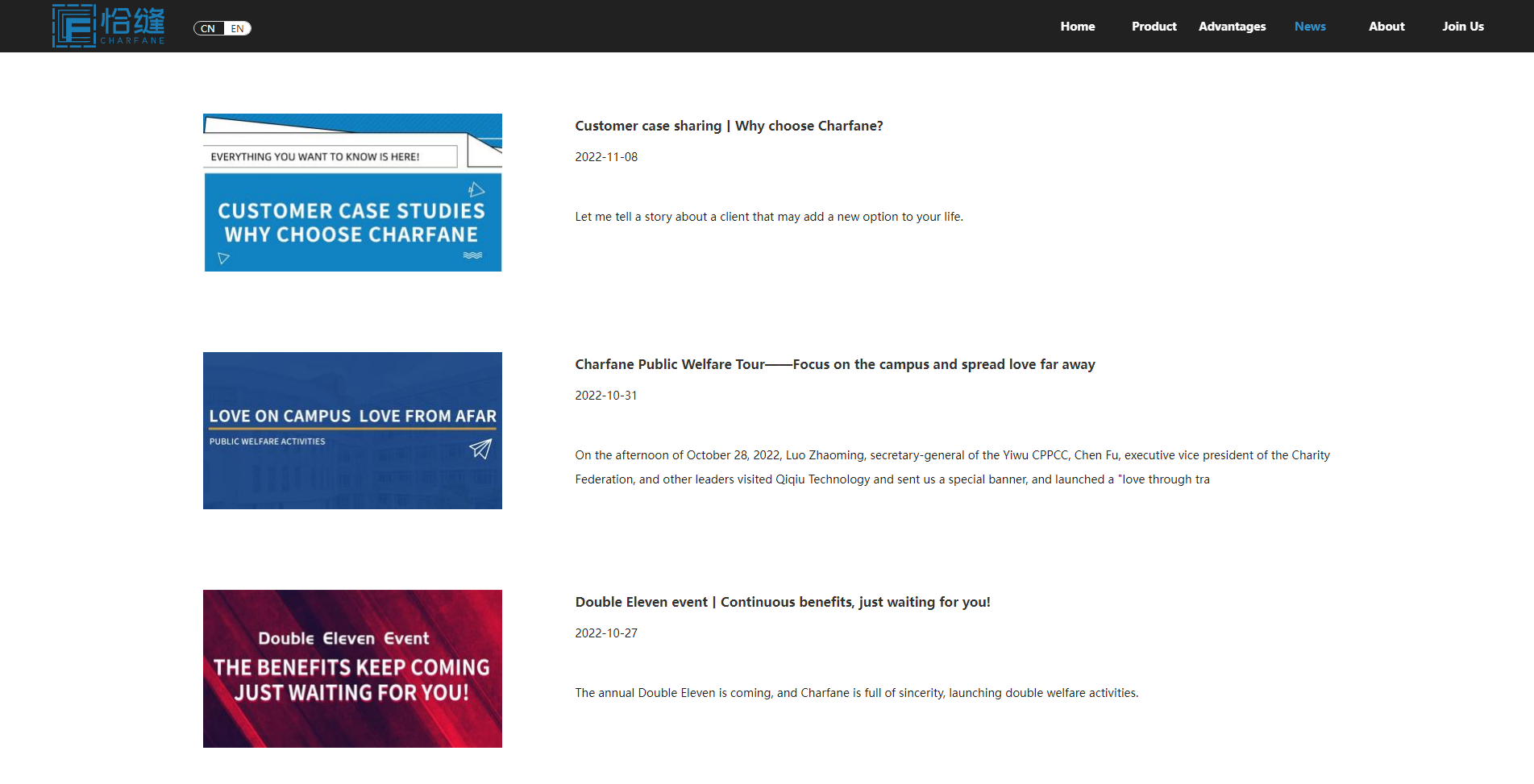Click the paper plane icon on campus banner
The height and width of the screenshot is (784, 1534).
click(x=480, y=448)
